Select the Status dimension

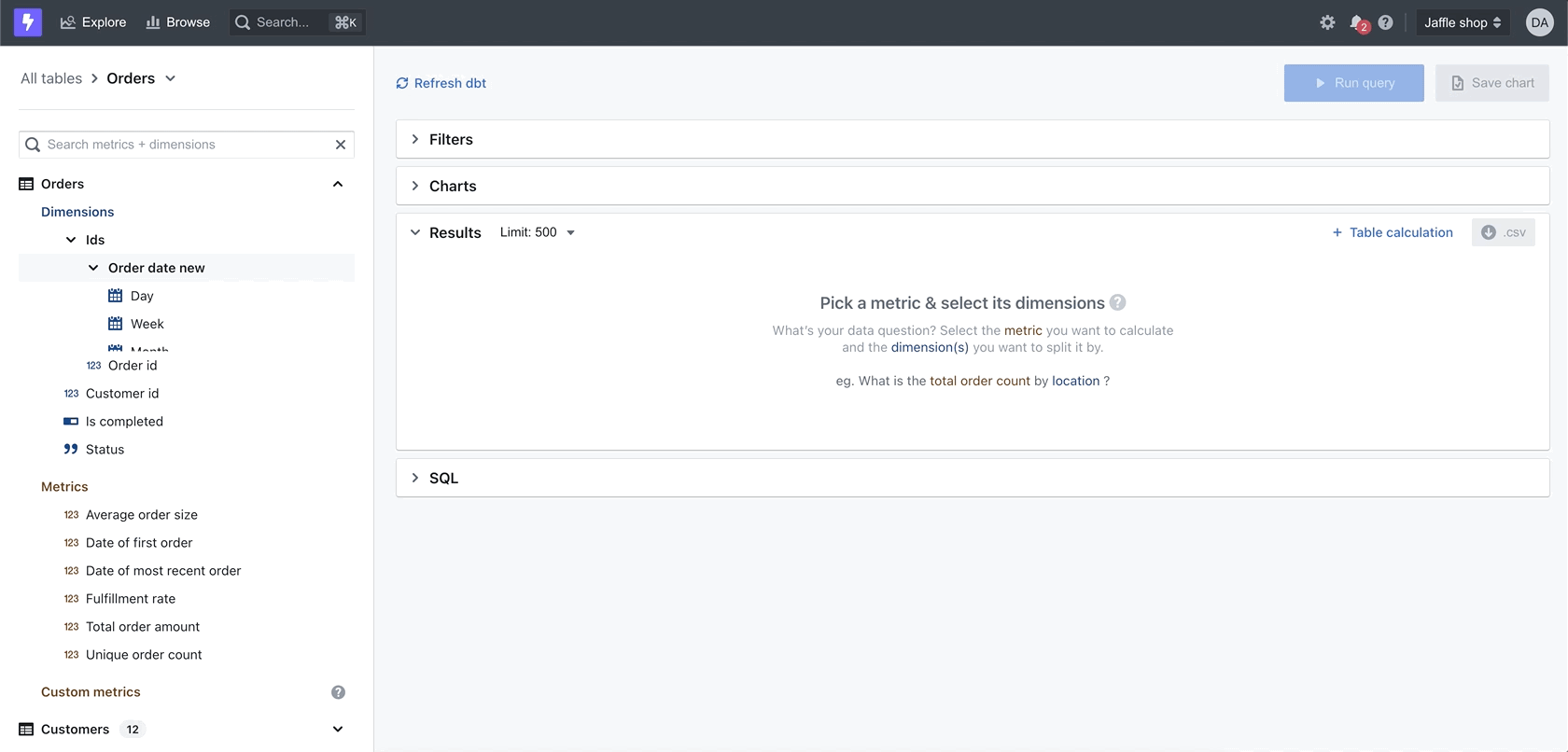105,450
